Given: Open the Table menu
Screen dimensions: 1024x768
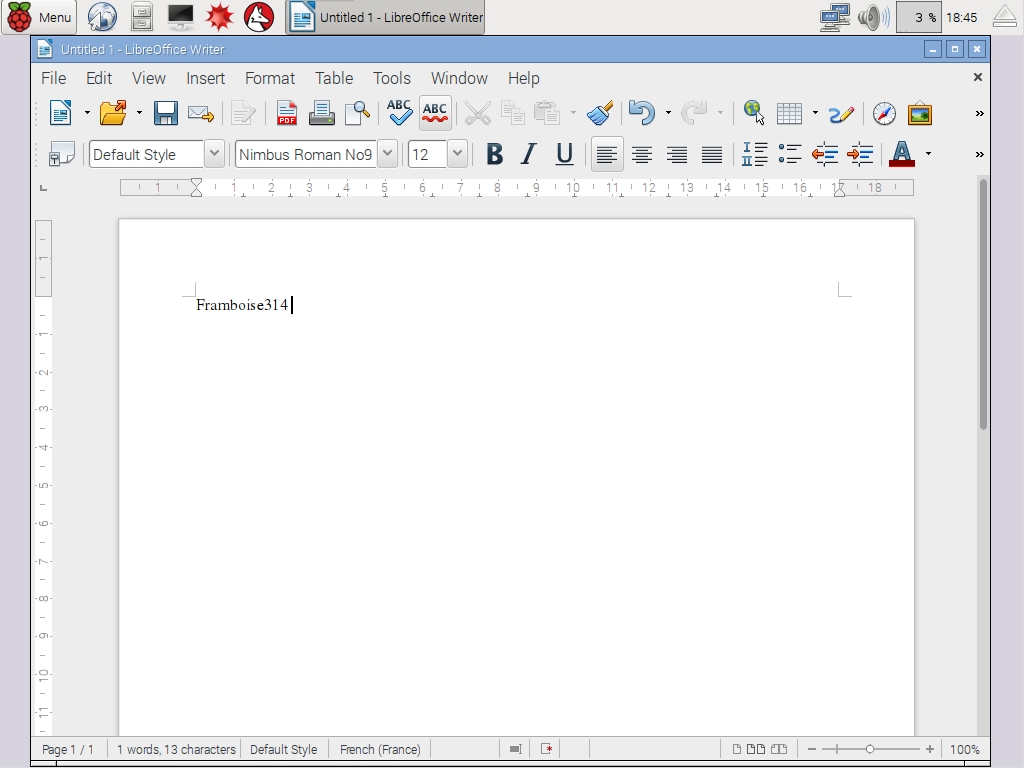Looking at the screenshot, I should point(334,78).
